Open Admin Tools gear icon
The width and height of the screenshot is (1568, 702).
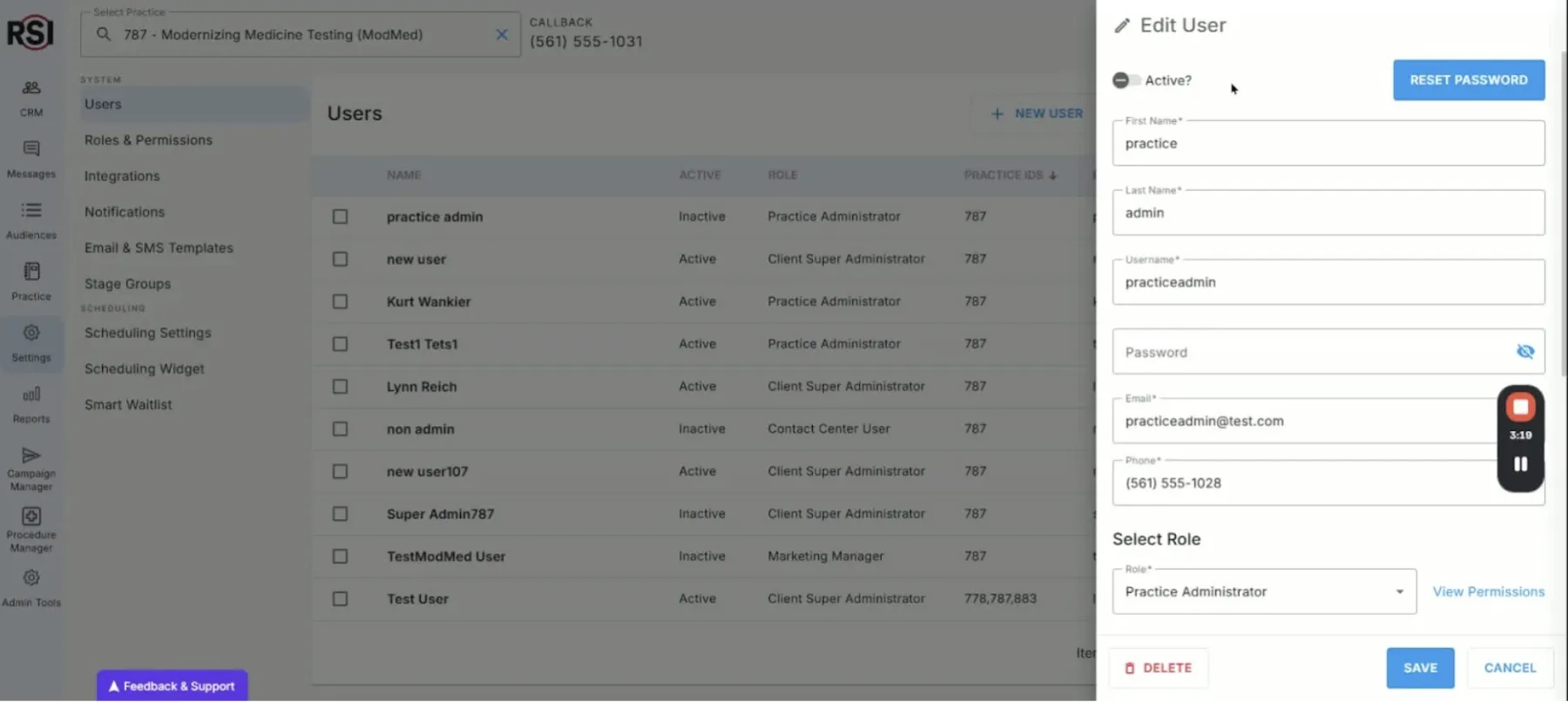coord(31,579)
